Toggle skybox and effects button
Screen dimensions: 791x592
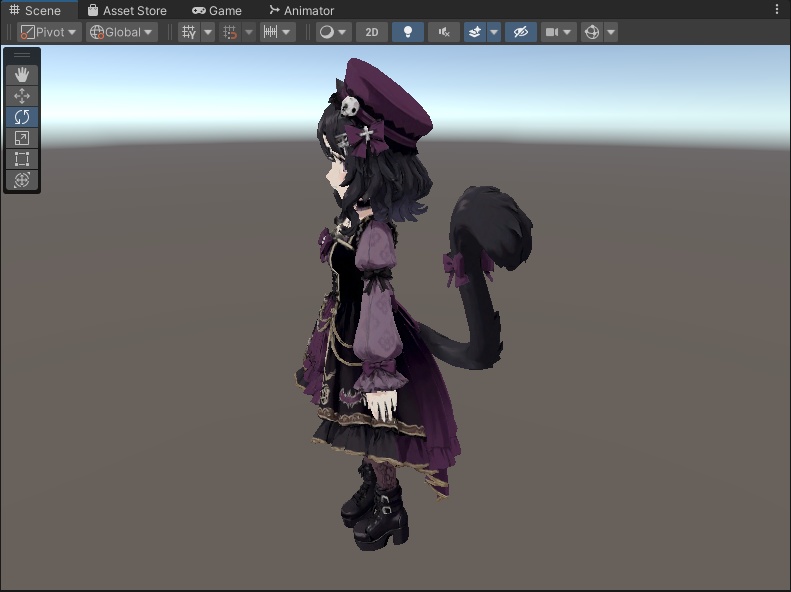click(x=475, y=32)
